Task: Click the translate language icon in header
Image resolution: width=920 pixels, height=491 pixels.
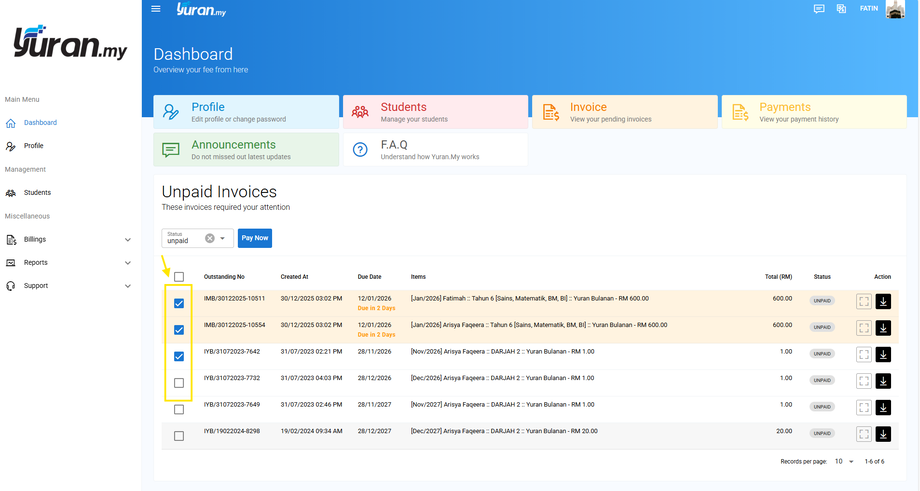Action: click(x=841, y=9)
